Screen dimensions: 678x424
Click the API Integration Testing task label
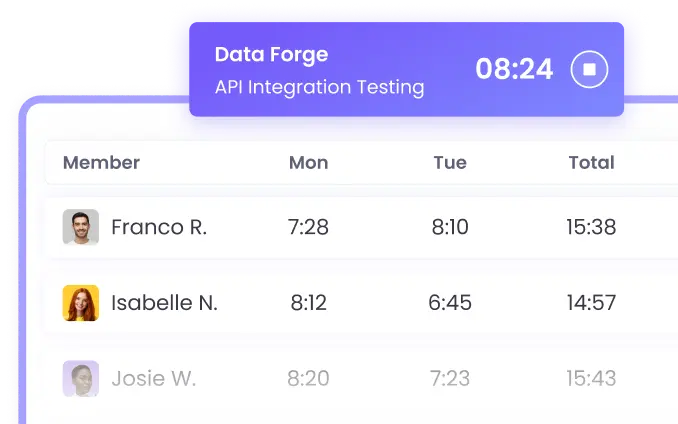point(319,87)
